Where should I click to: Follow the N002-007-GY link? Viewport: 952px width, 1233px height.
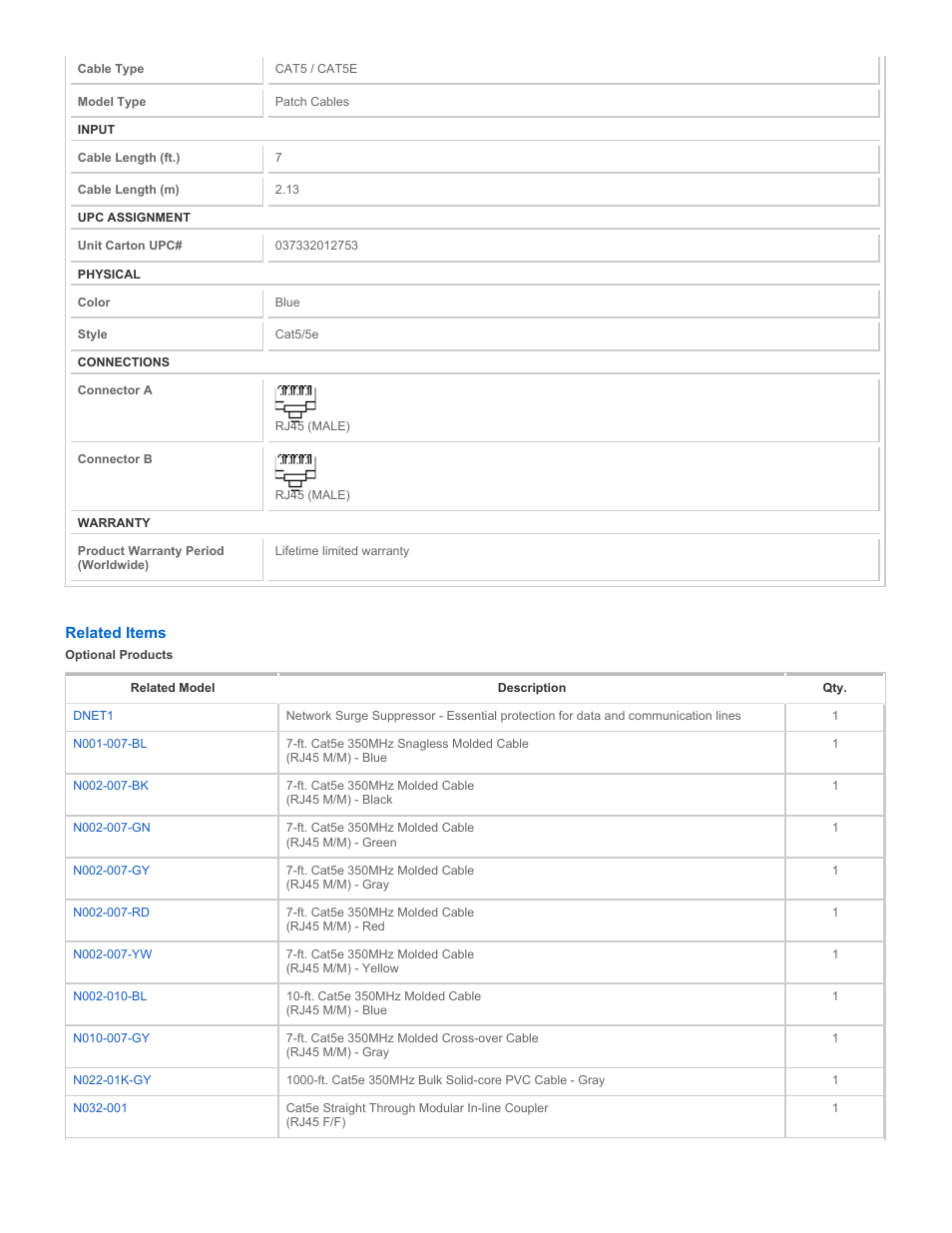111,871
